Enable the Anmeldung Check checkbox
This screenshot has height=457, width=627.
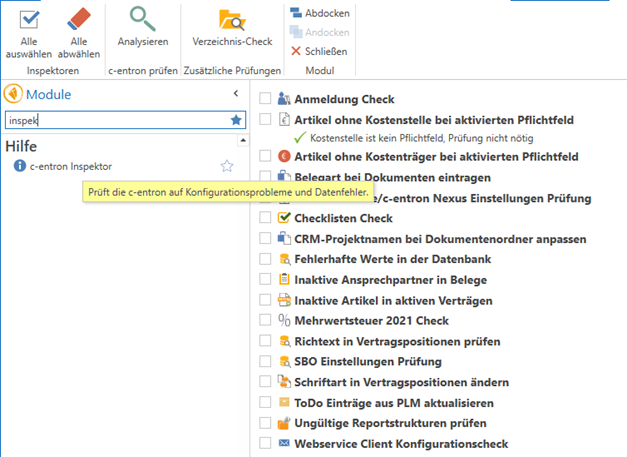click(x=265, y=99)
